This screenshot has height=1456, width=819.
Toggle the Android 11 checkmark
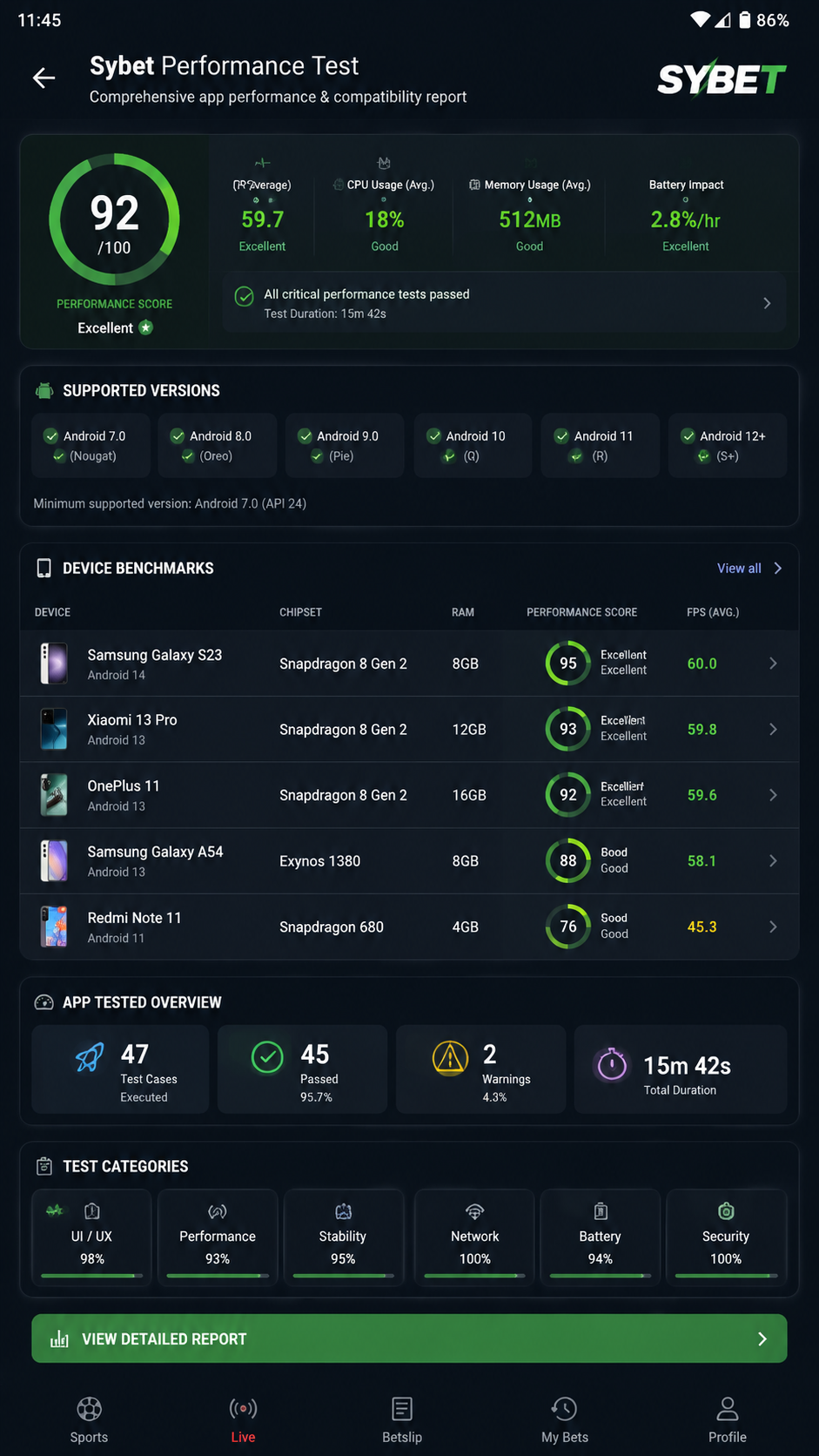pos(561,436)
